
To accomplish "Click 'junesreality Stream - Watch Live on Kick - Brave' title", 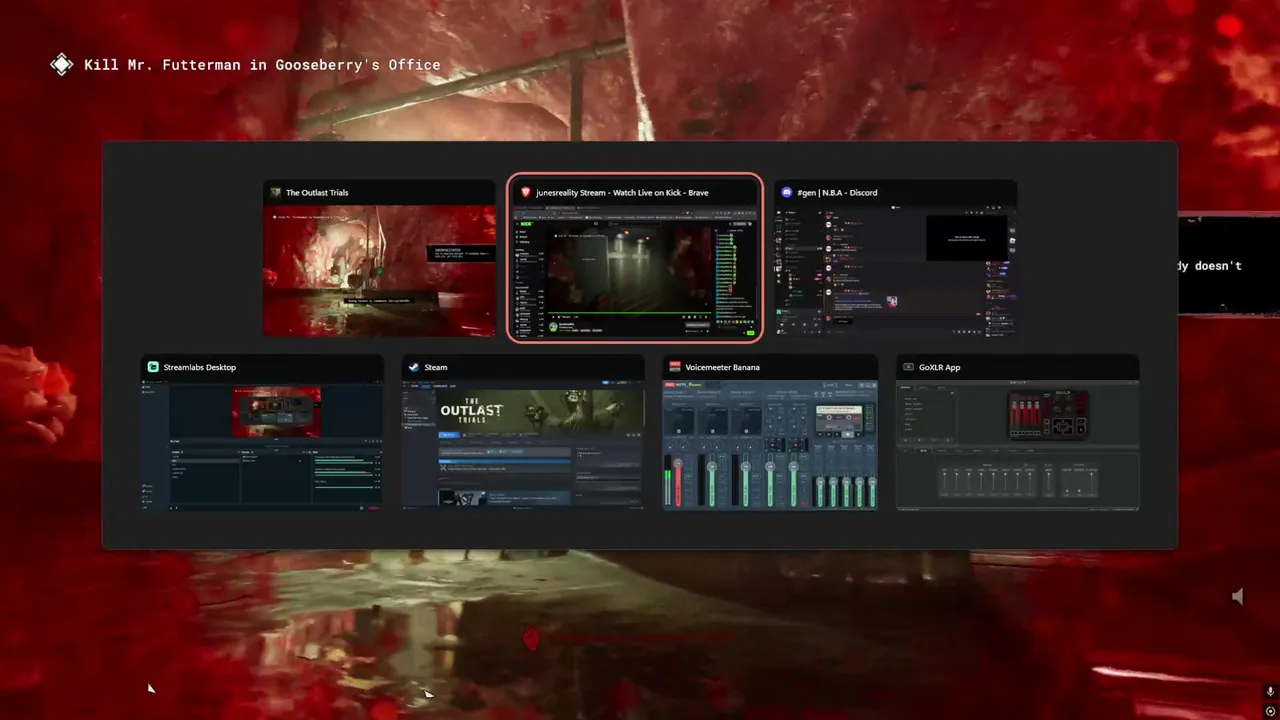I will 622,193.
